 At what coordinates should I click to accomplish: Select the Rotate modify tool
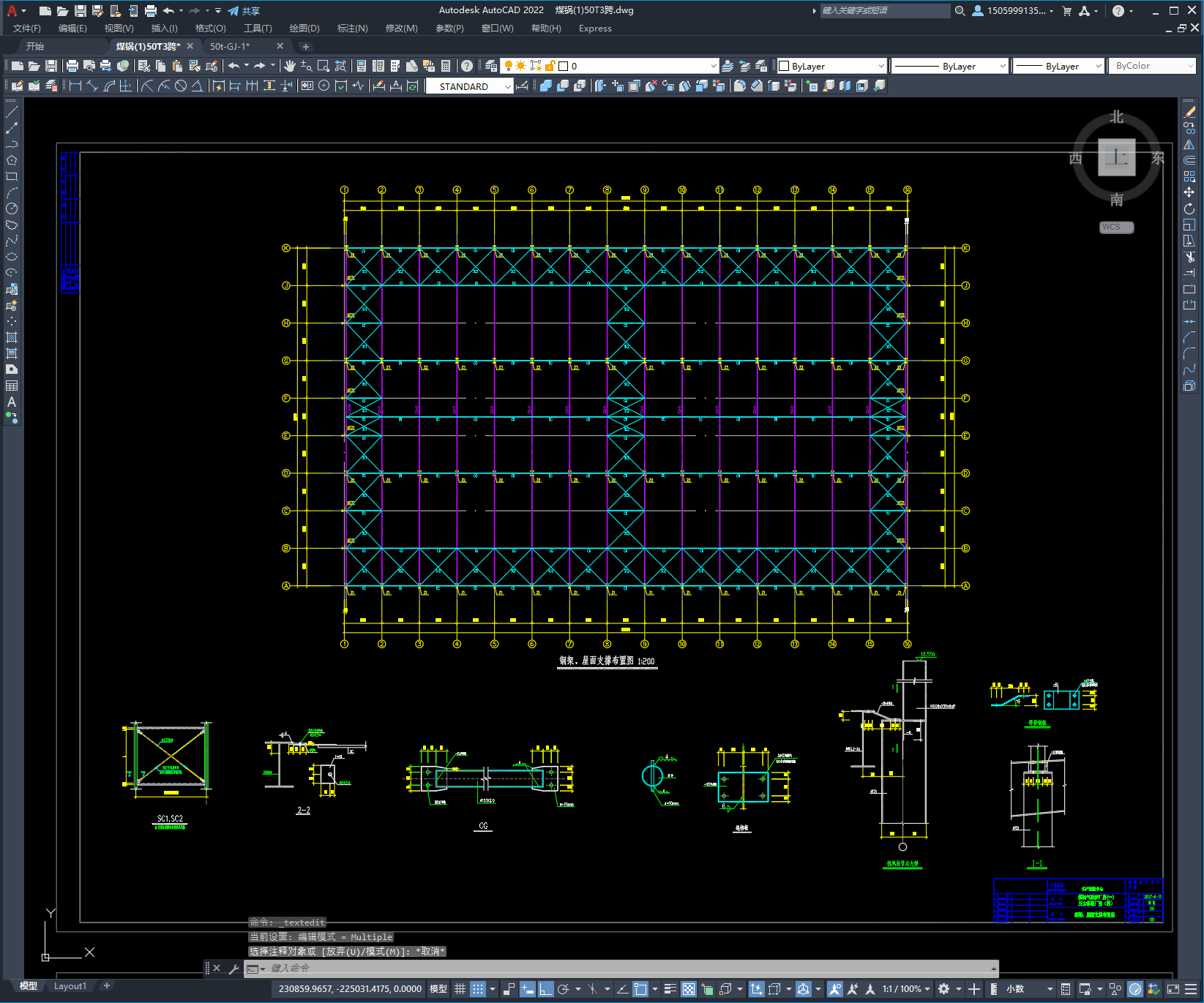(1189, 209)
